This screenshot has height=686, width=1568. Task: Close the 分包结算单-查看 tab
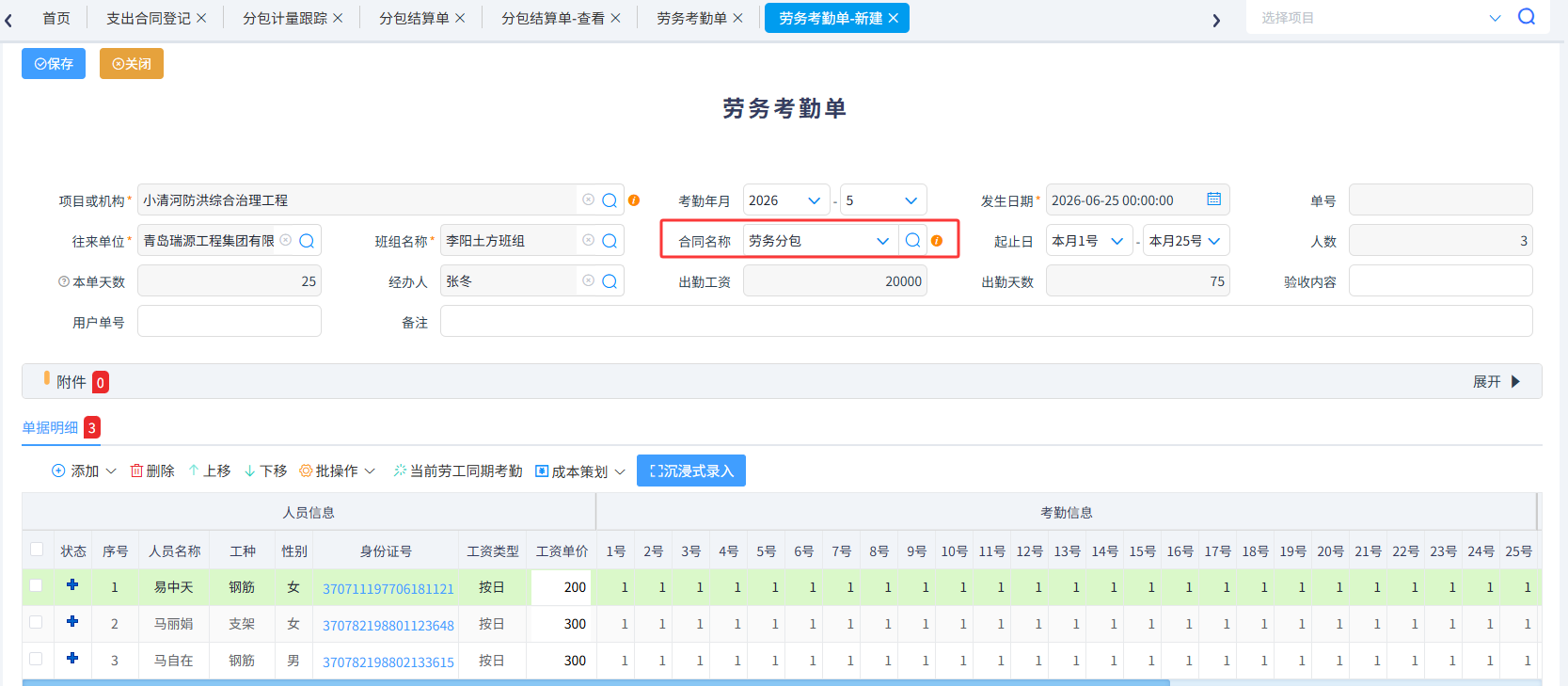coord(615,18)
